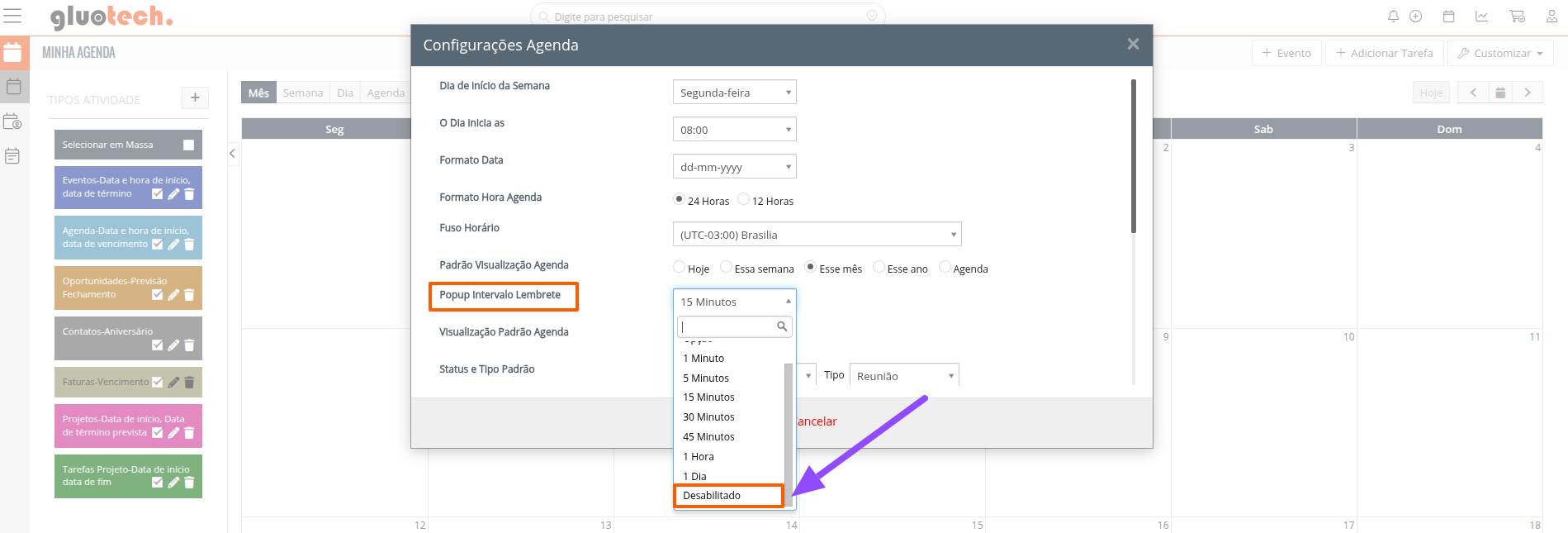Open the Fuso Horário dropdown

817,235
